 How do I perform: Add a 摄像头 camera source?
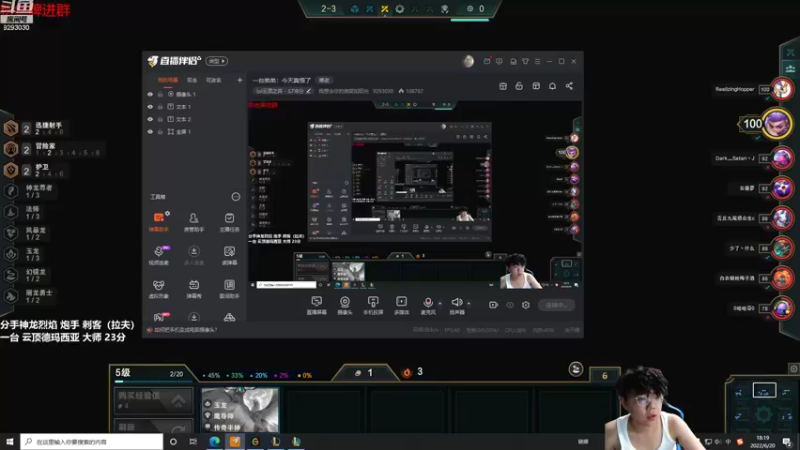tap(345, 305)
